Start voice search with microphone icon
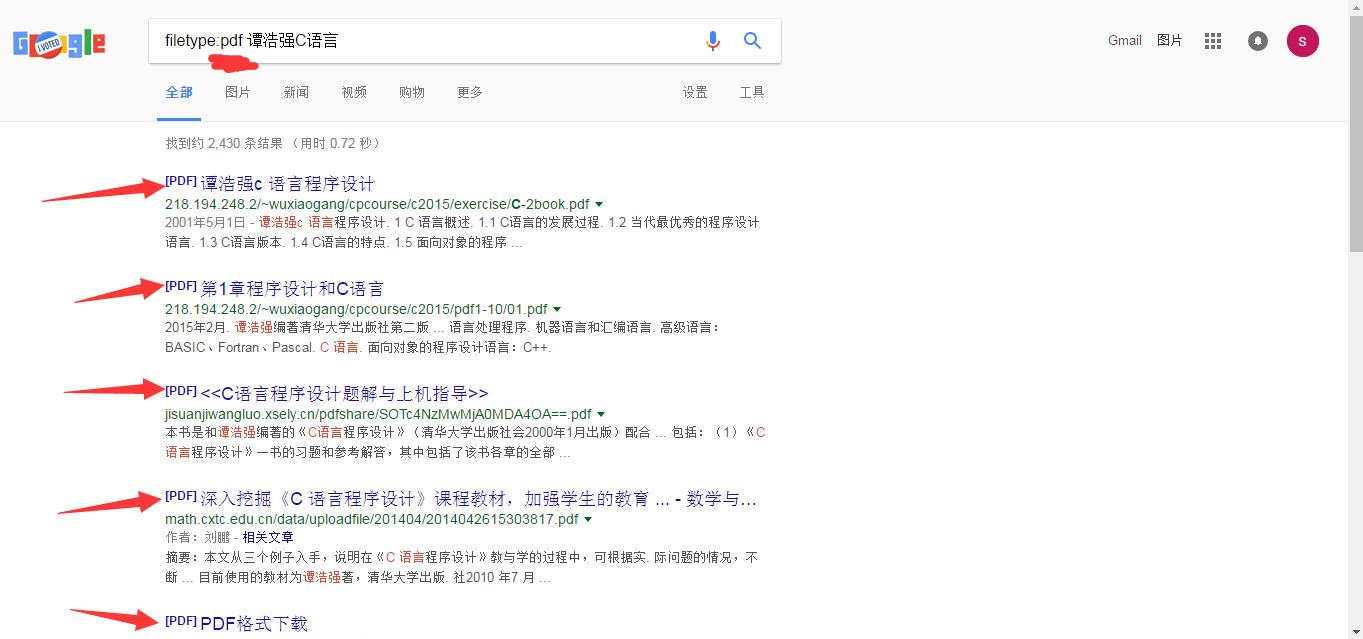This screenshot has height=639, width=1363. pos(712,41)
